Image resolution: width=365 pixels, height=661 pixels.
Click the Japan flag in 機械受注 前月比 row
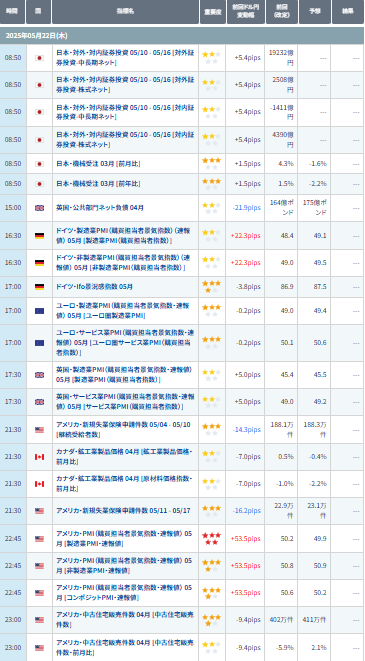pos(39,164)
